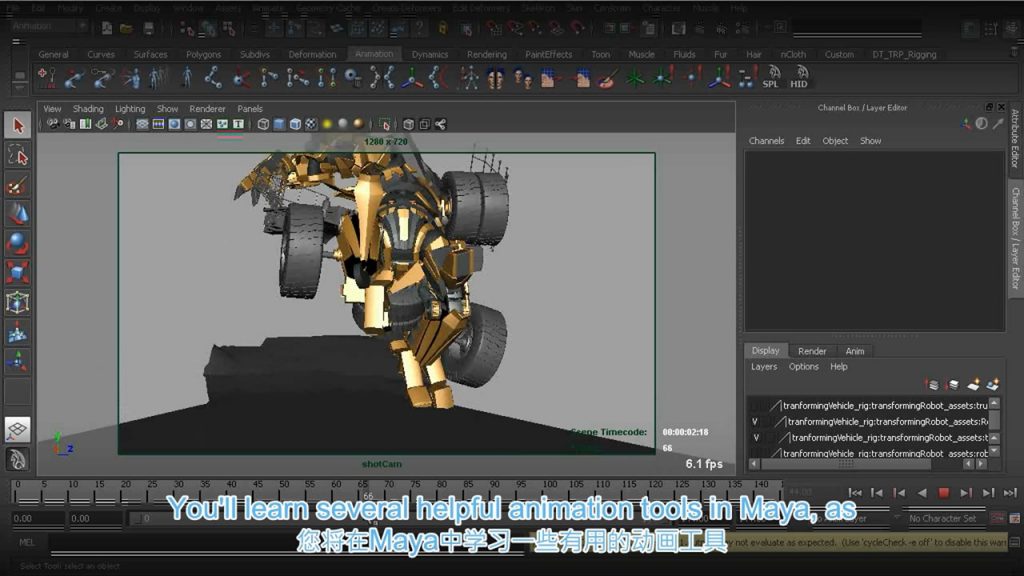Click the HID shelf button

(x=799, y=77)
